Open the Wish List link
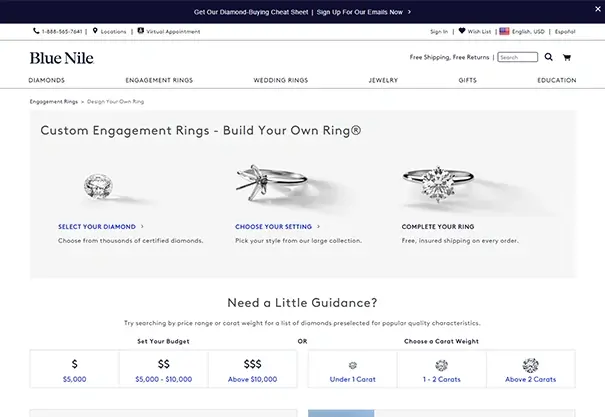 pos(479,32)
